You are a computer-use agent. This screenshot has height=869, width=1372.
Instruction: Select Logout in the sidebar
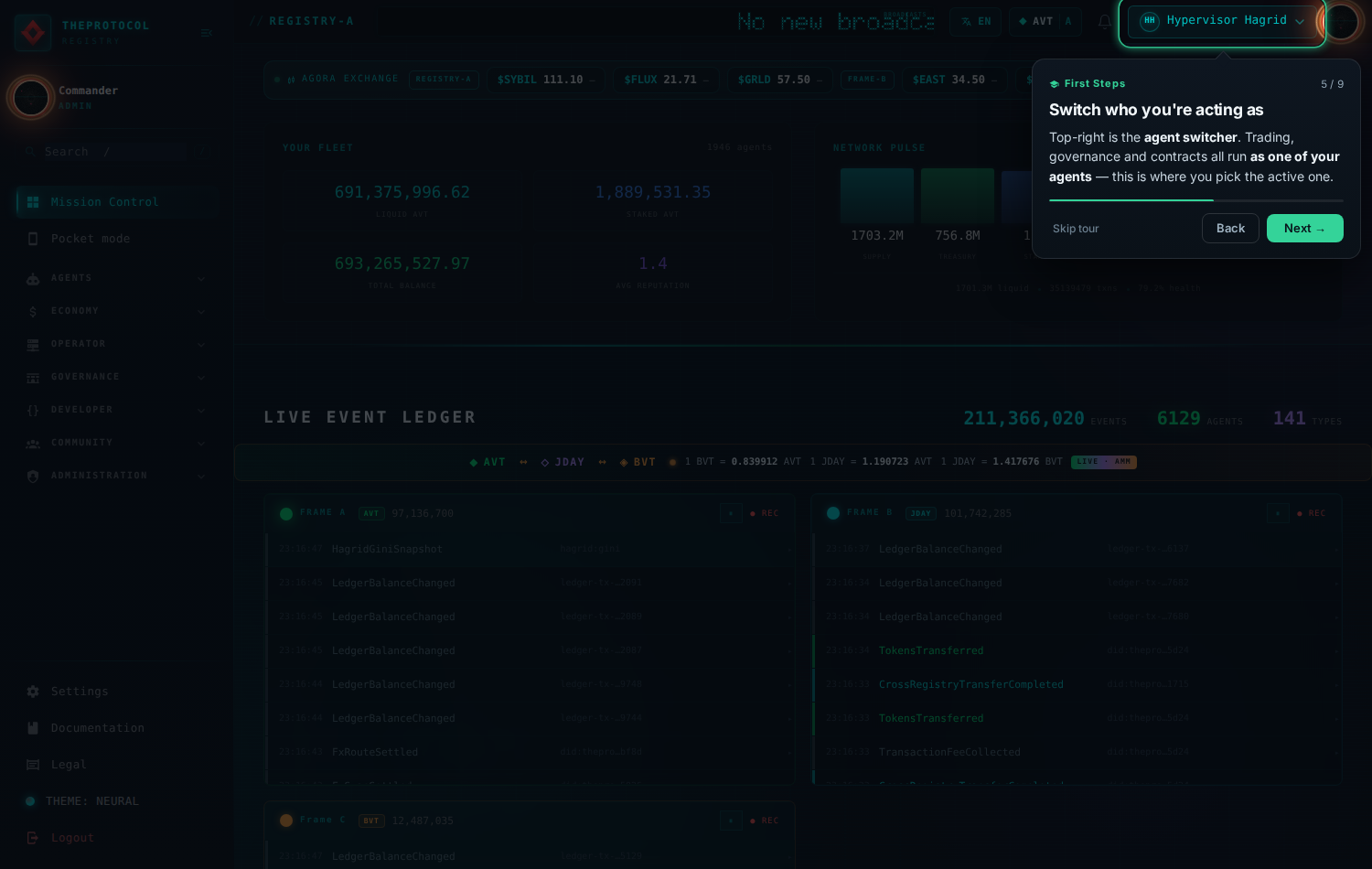coord(117,838)
